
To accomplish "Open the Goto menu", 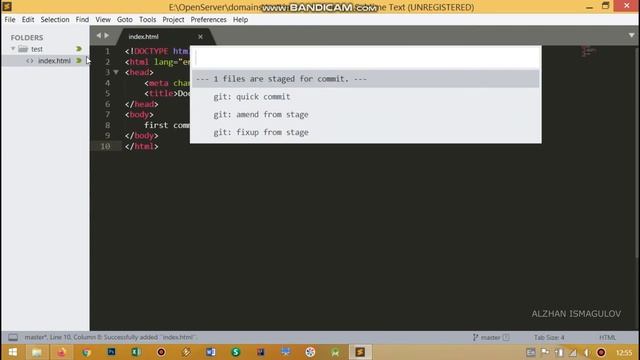I will tap(124, 20).
